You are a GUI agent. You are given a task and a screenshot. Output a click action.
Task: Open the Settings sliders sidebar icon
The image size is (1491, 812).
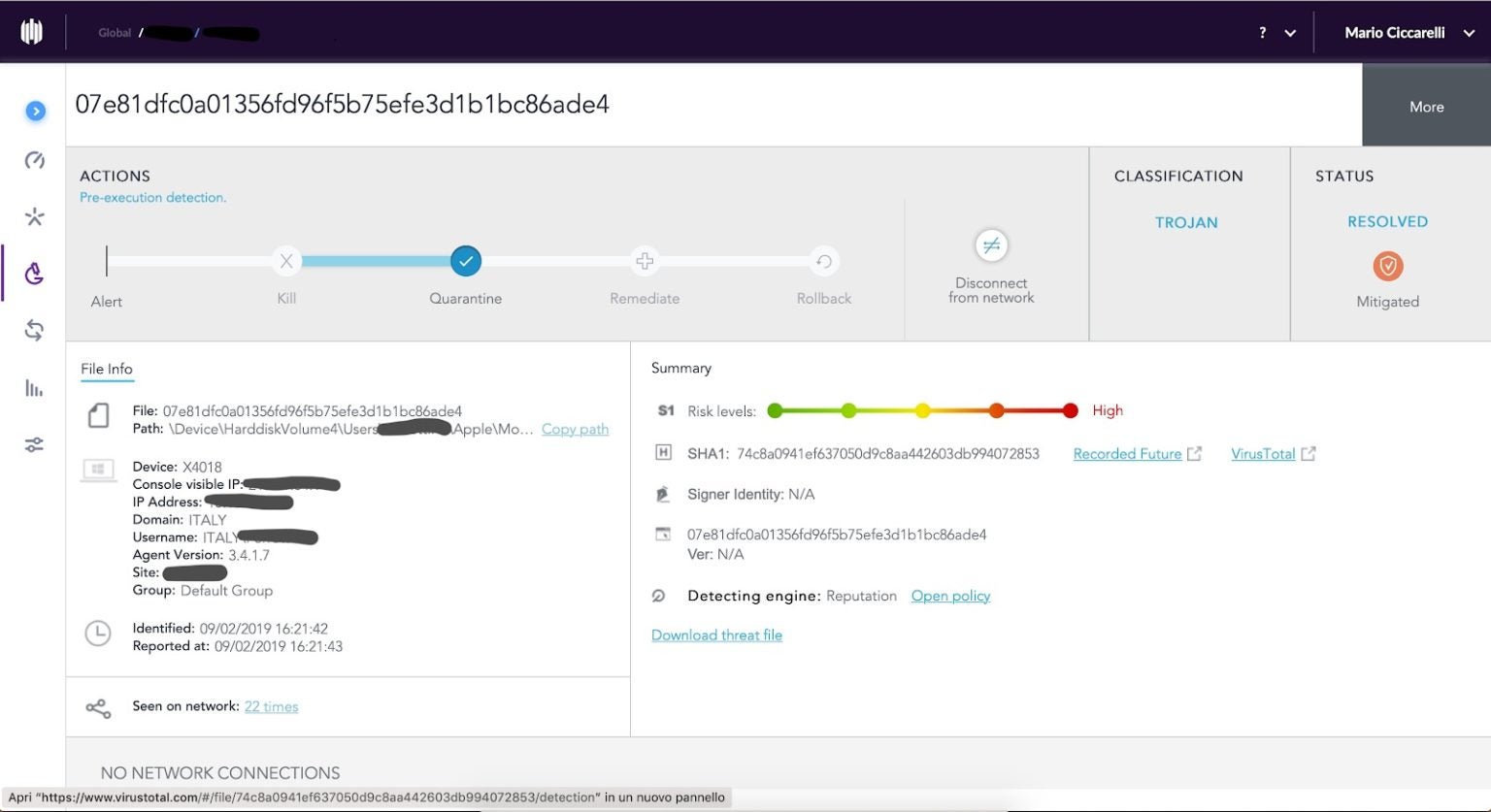click(35, 445)
